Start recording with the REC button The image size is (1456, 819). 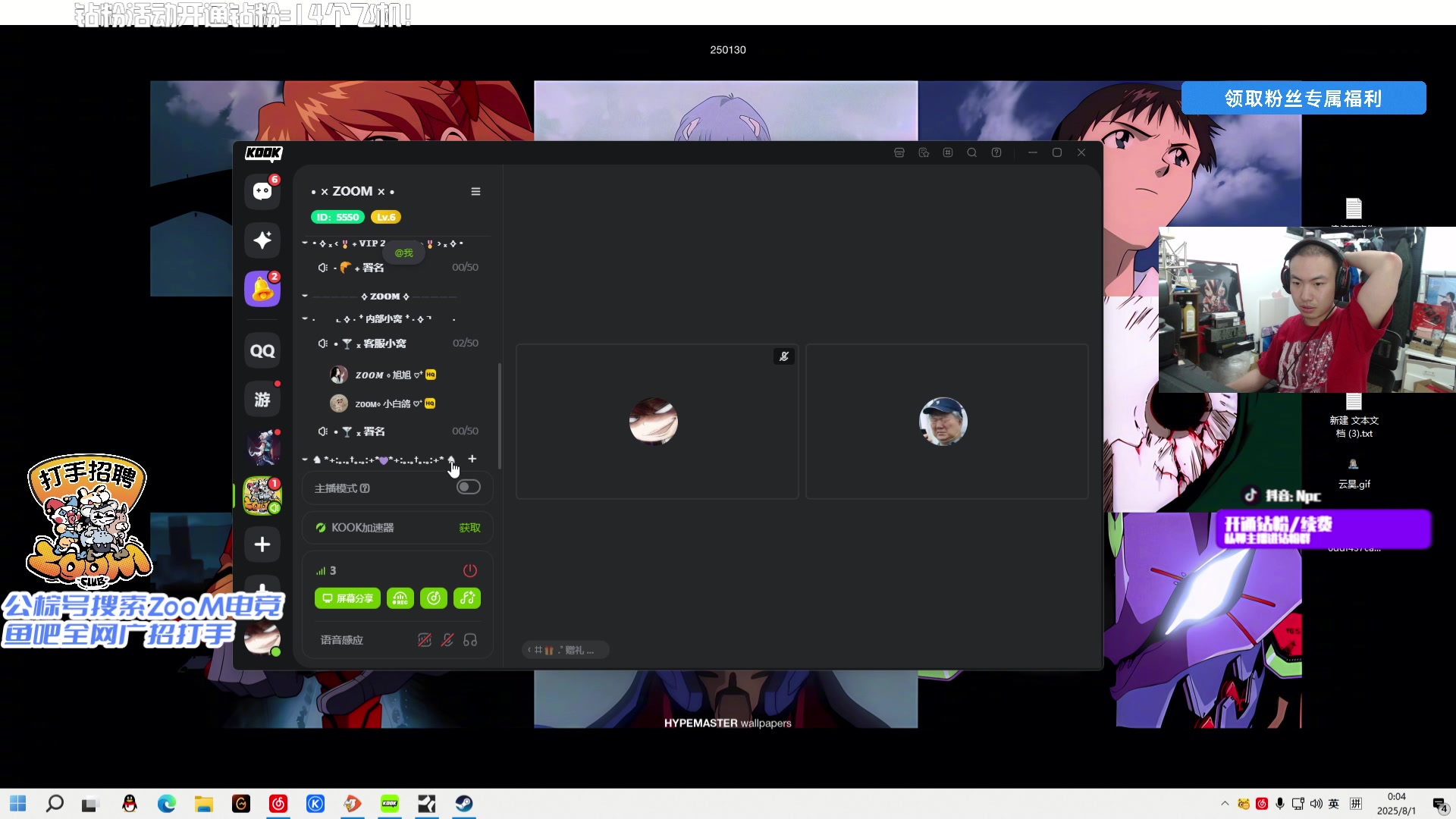coord(400,598)
